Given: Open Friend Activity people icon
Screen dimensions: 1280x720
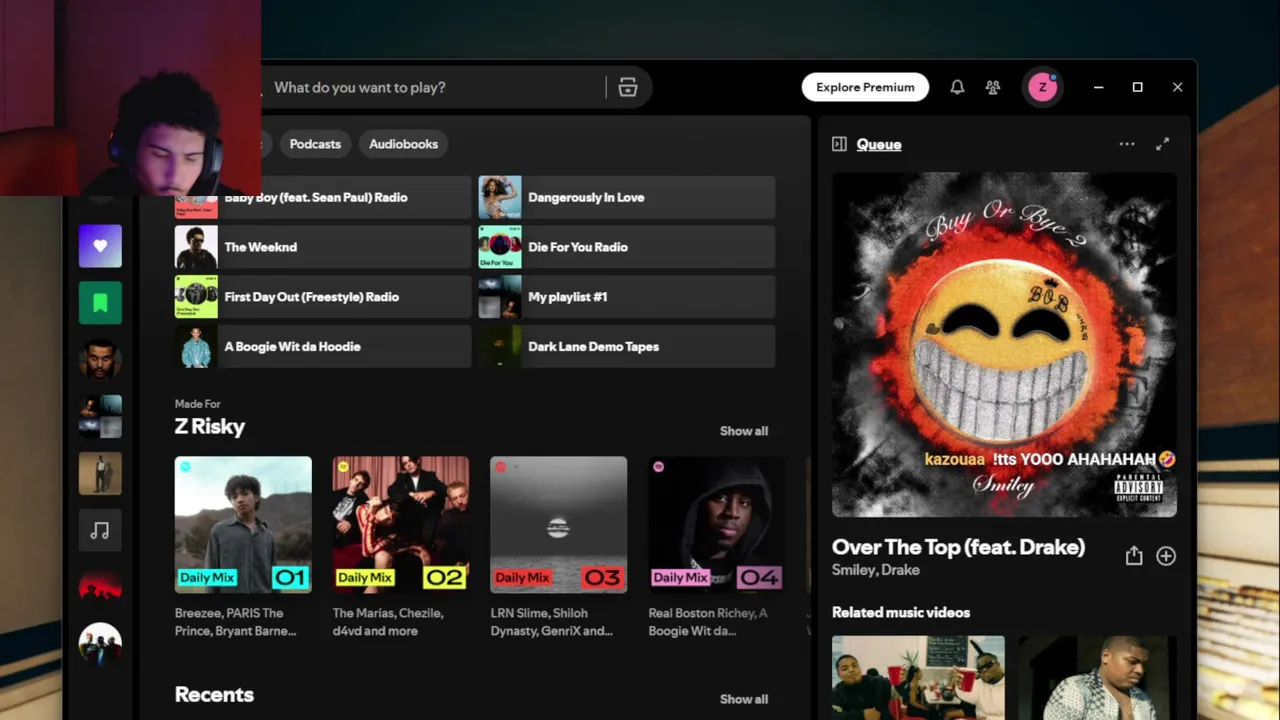Looking at the screenshot, I should 993,87.
